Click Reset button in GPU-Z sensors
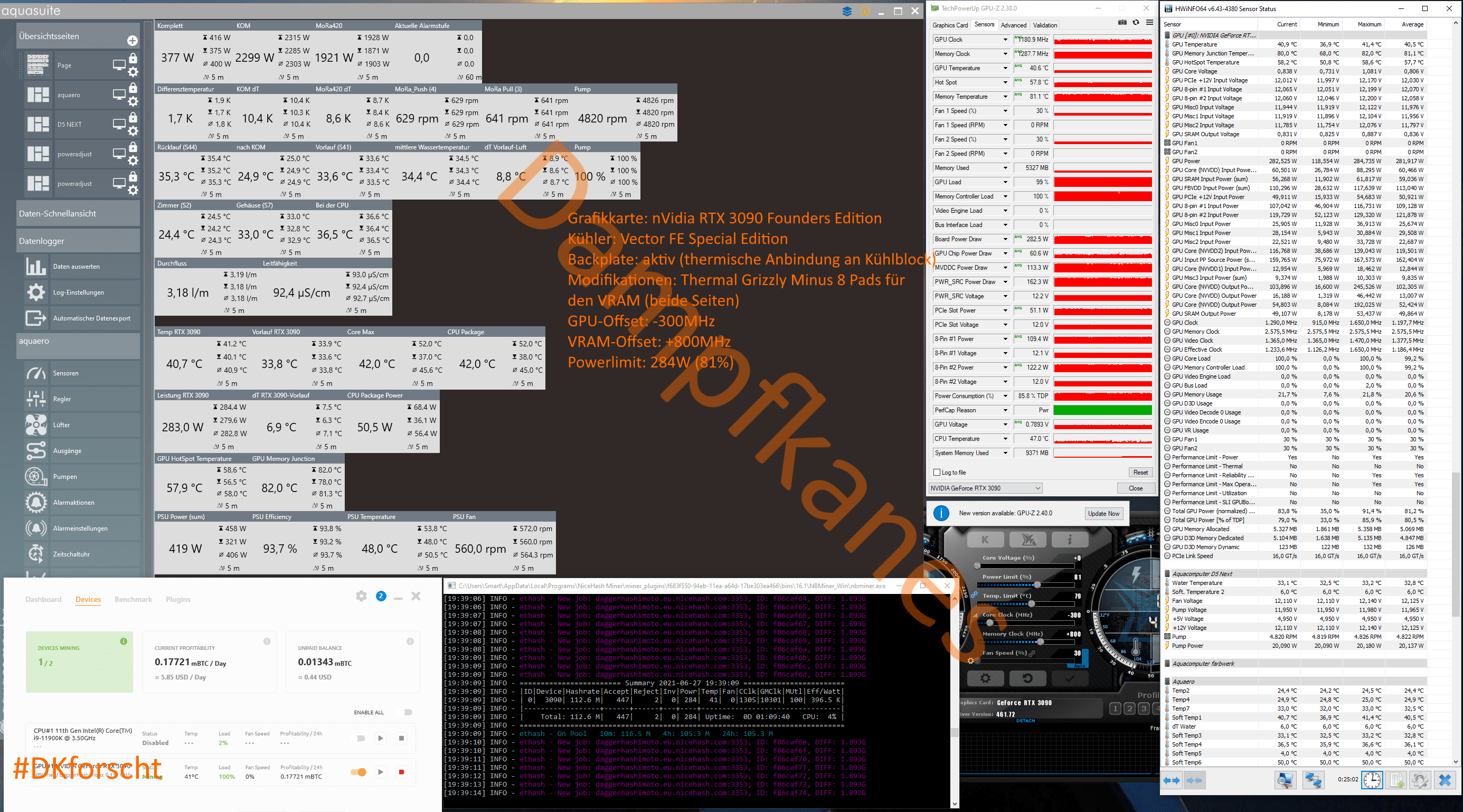Image resolution: width=1463 pixels, height=812 pixels. 1140,473
